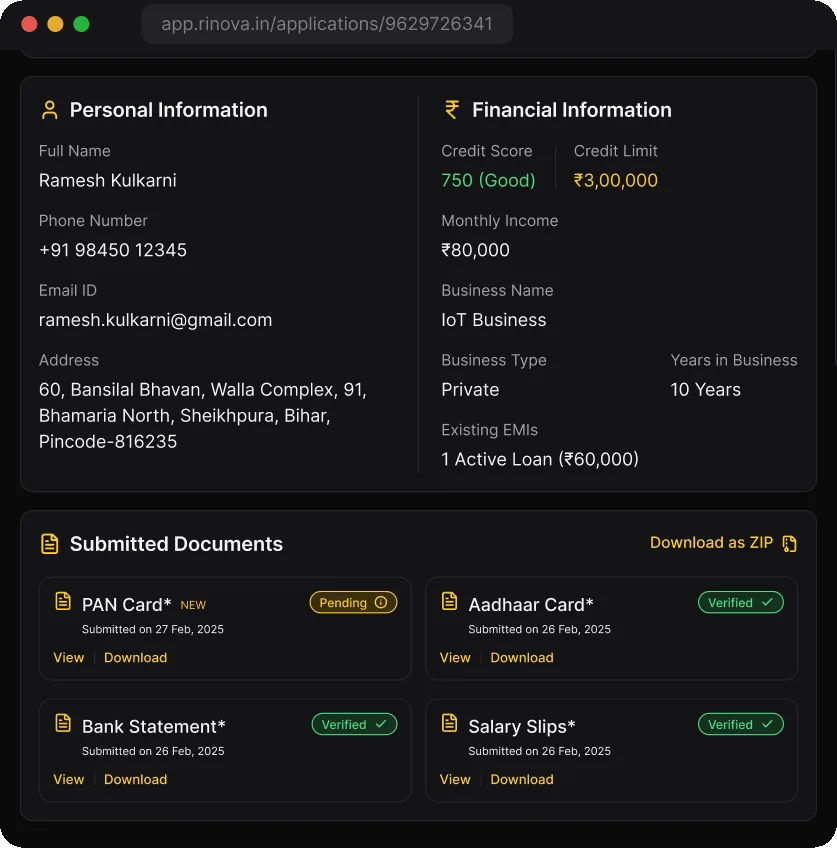Click 1 Active Loan (₹60,000) text

click(540, 459)
